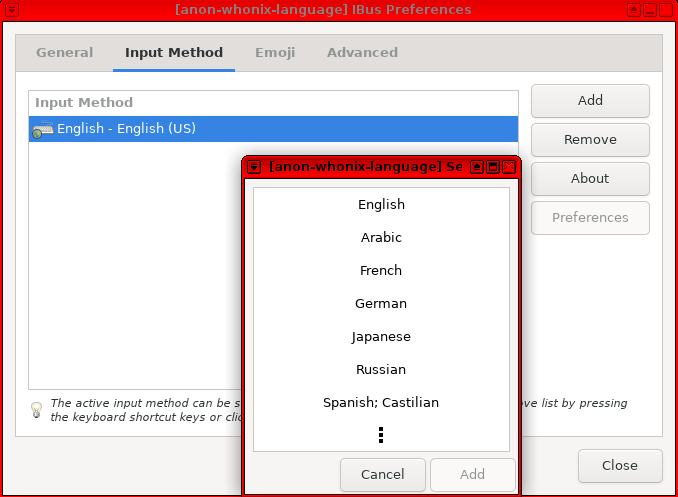The image size is (678, 497).
Task: Select French in the language list
Action: click(381, 271)
